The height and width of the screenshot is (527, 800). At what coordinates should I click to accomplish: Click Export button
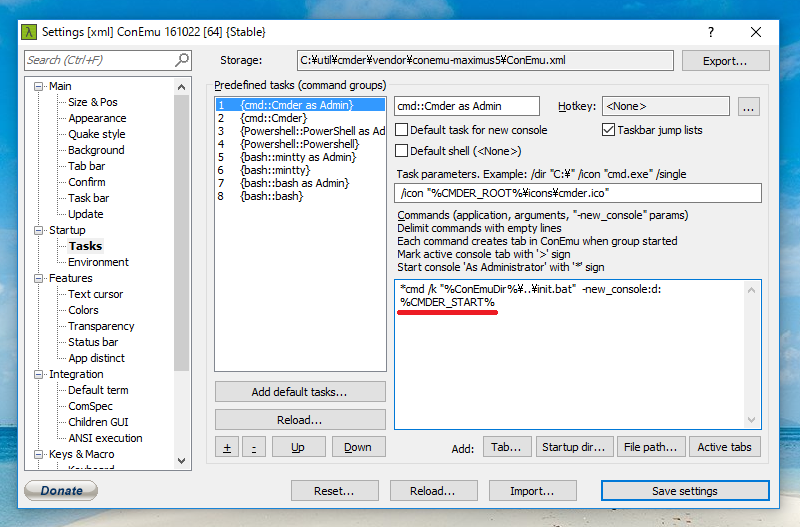(725, 61)
